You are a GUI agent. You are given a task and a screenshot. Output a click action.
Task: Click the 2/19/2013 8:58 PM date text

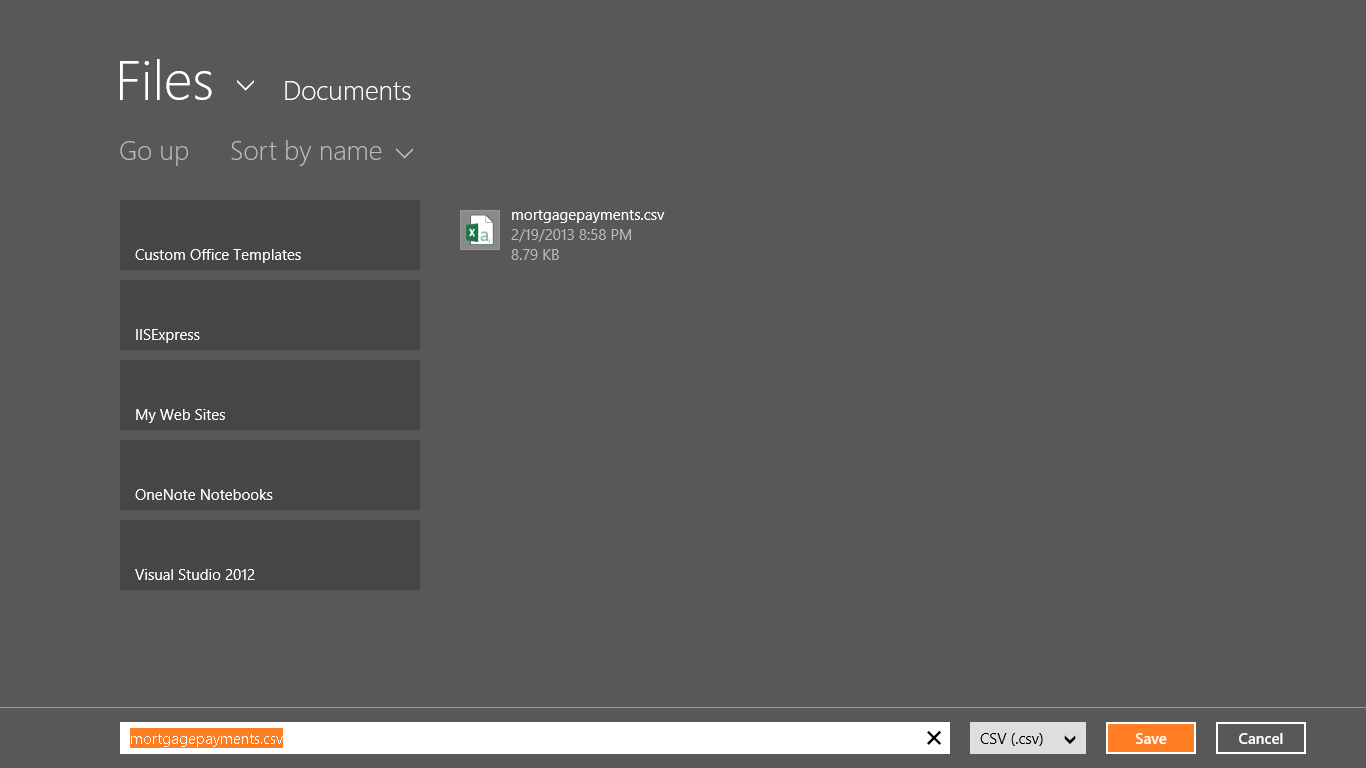tap(571, 235)
